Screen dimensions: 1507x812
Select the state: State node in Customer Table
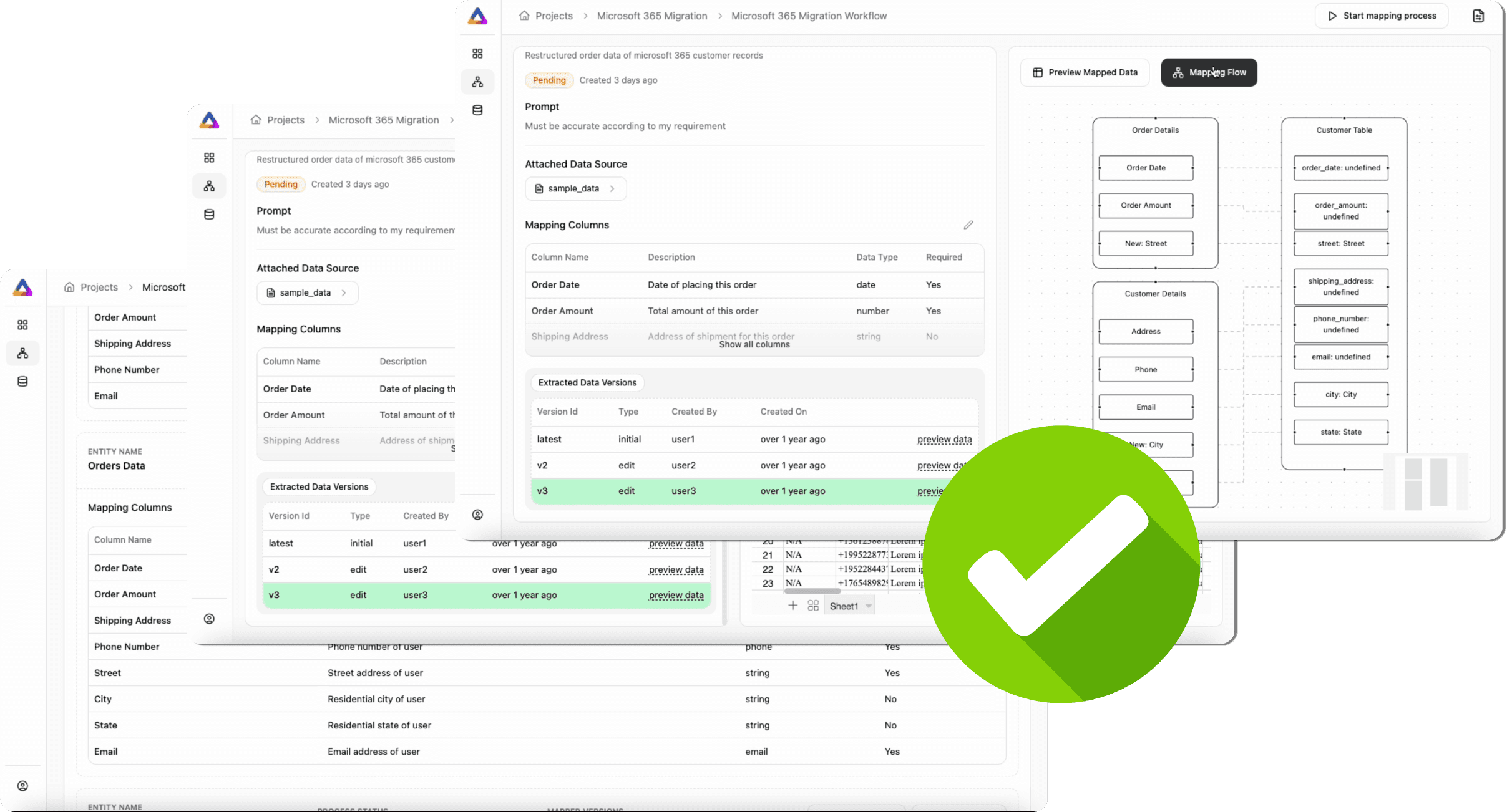pyautogui.click(x=1341, y=432)
